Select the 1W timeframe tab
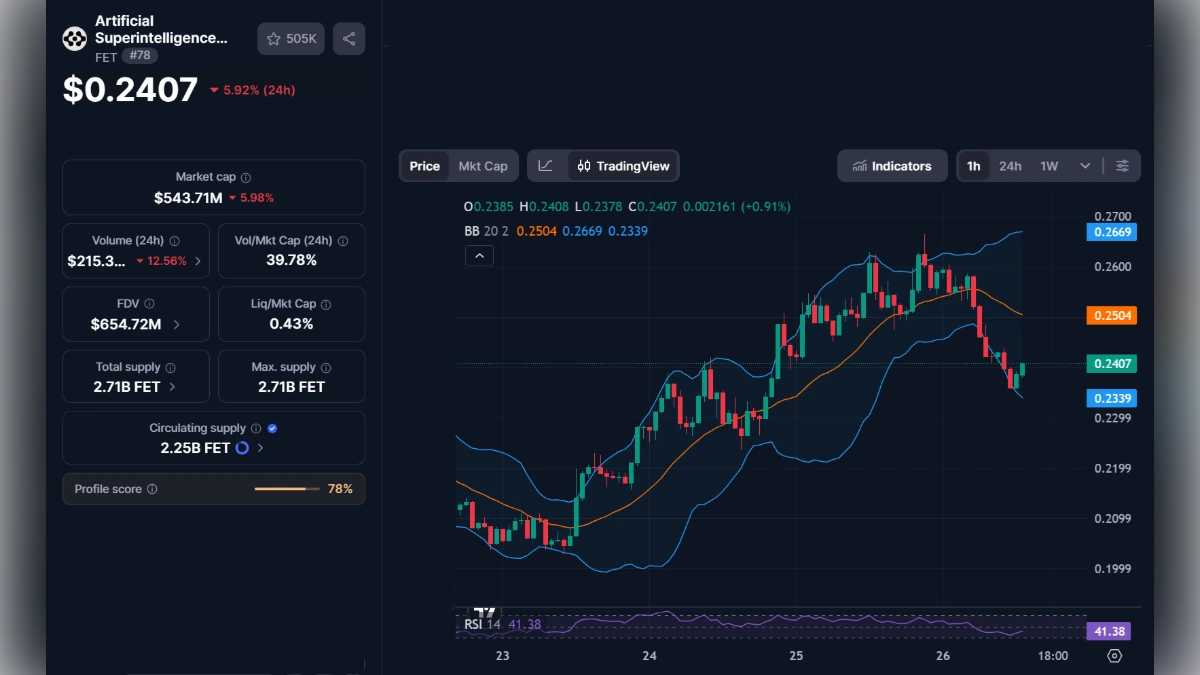 point(1047,165)
